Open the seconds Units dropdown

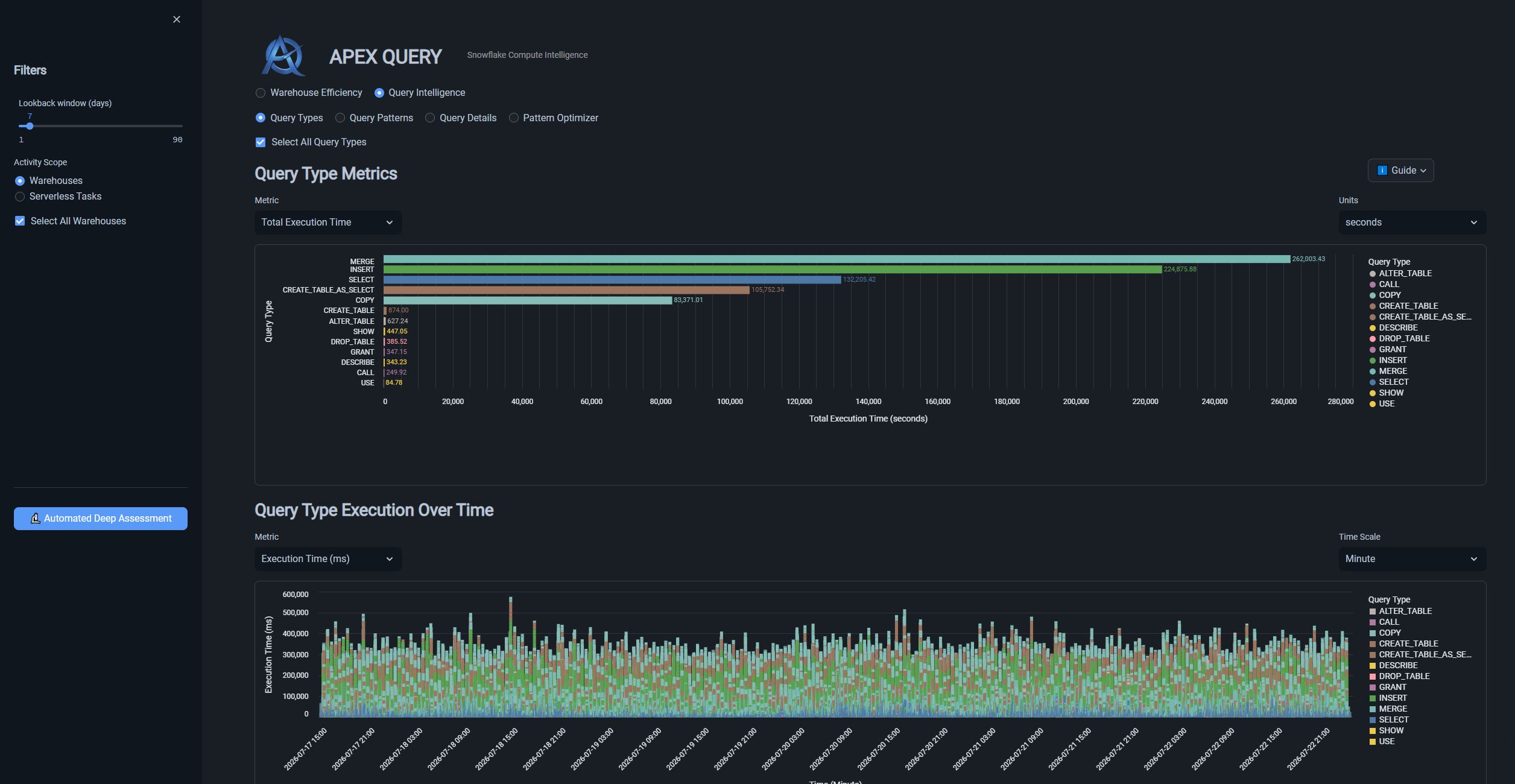[x=1412, y=223]
